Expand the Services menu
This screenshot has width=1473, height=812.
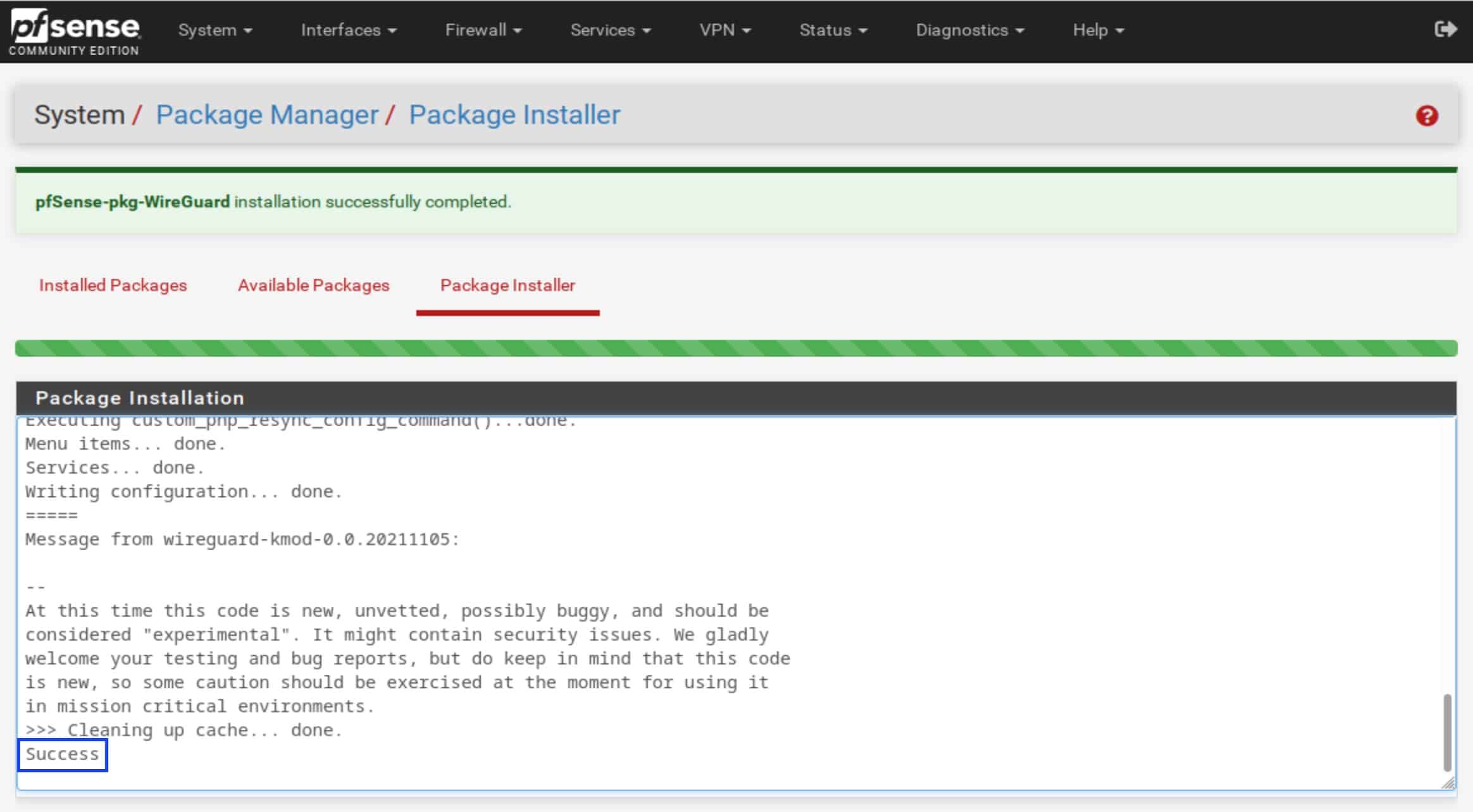pos(611,30)
